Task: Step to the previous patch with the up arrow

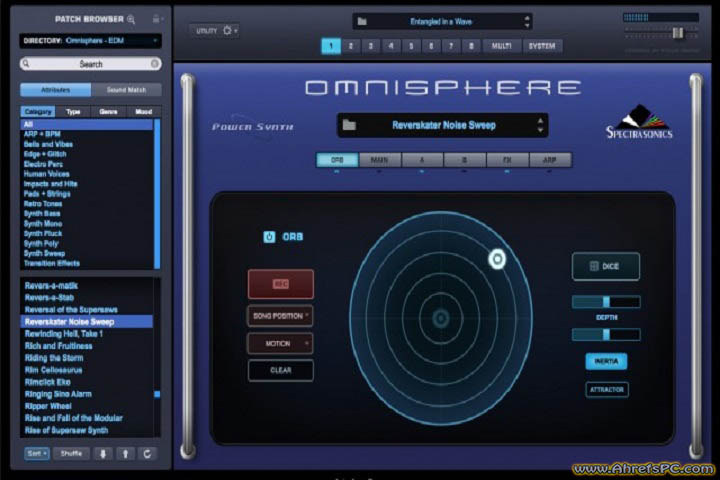Action: [125, 454]
